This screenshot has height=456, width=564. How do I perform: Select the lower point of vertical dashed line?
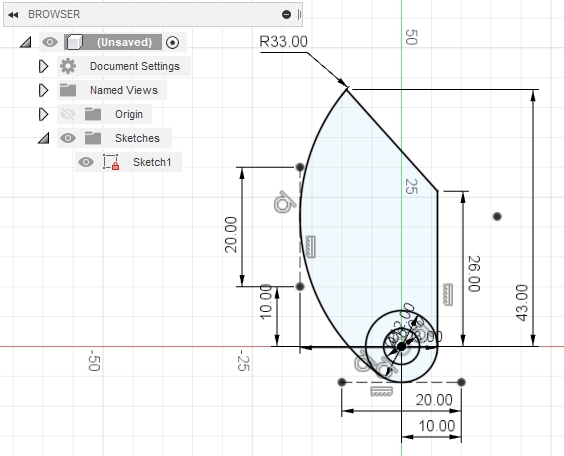[300, 287]
